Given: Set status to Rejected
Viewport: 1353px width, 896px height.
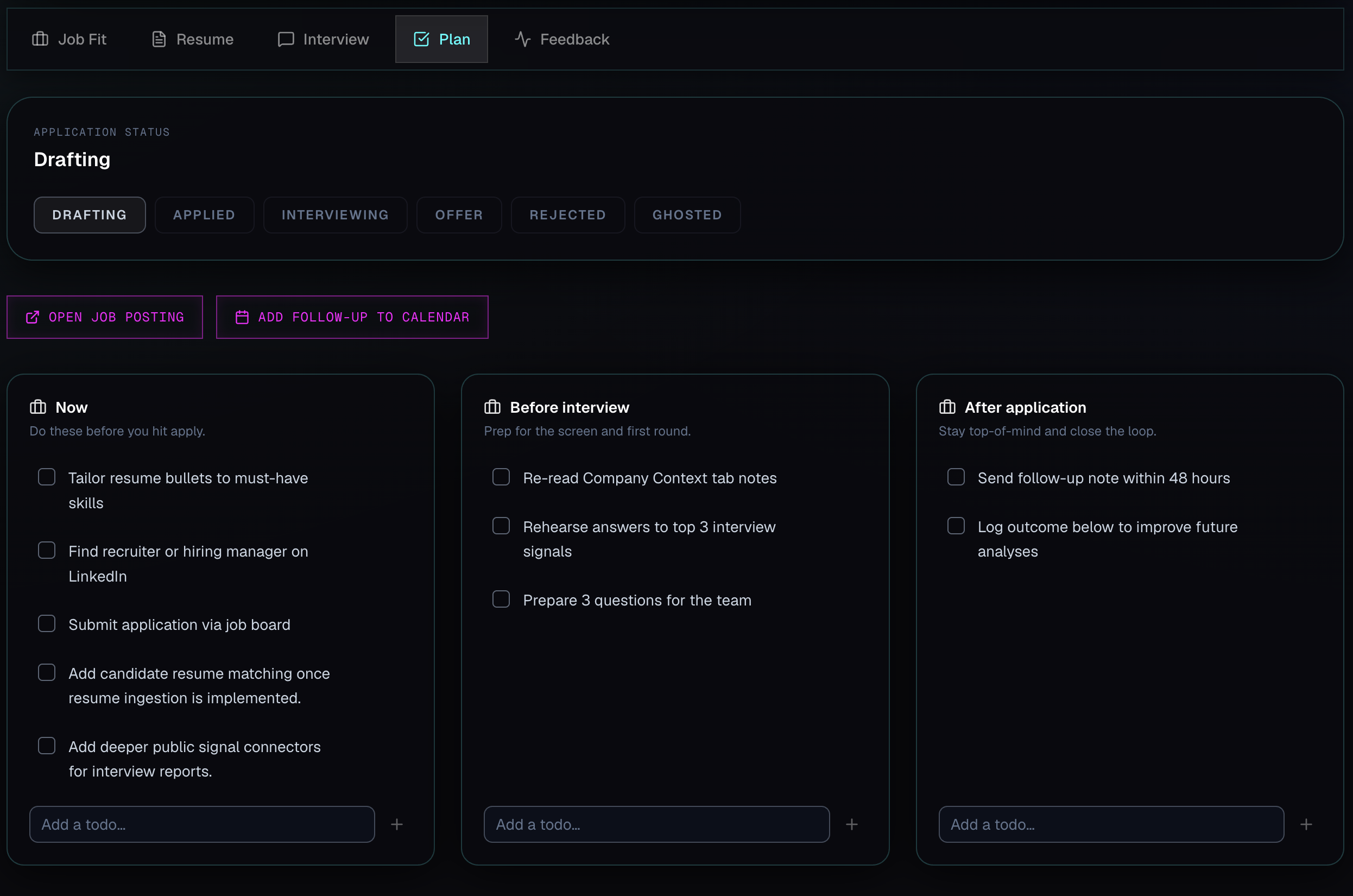Looking at the screenshot, I should [x=568, y=215].
